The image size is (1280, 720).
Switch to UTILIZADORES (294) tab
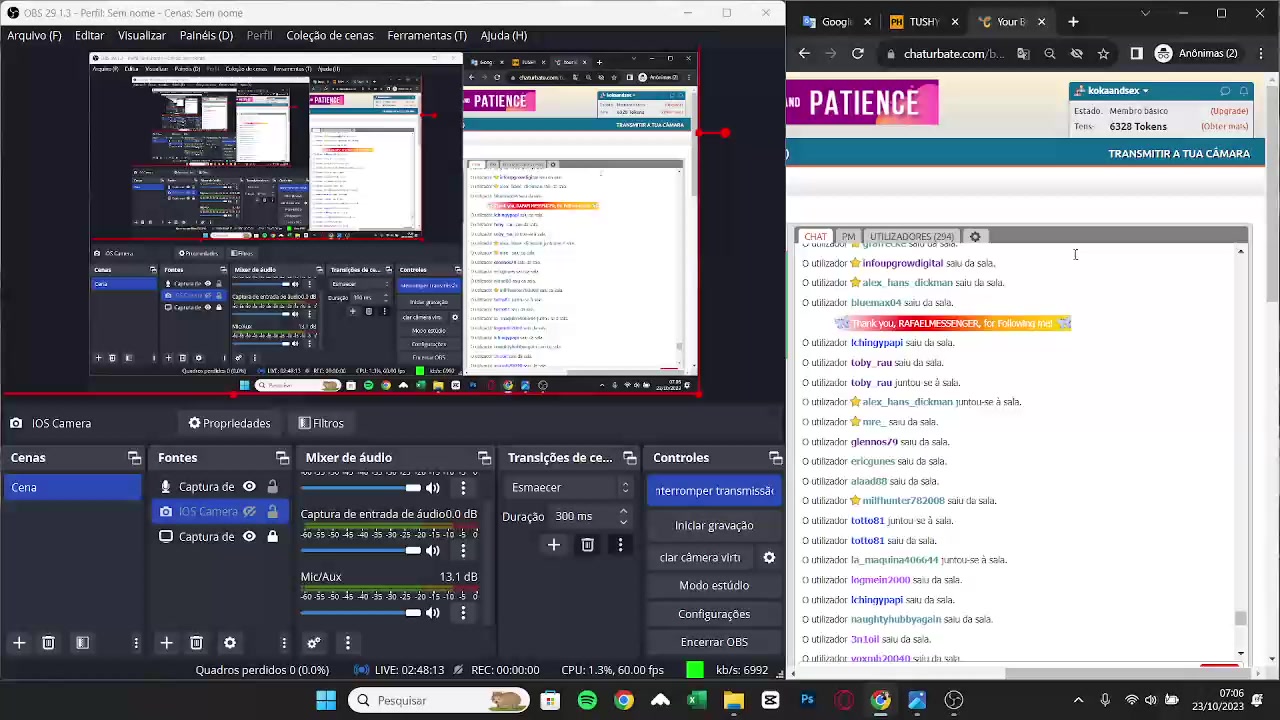tap(911, 237)
